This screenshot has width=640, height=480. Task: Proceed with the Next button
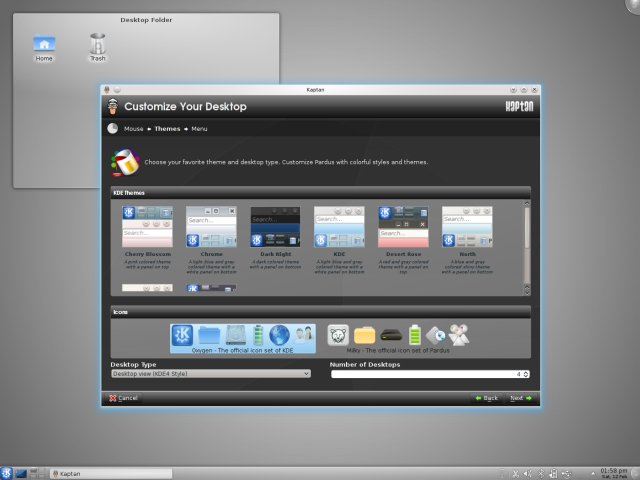(x=520, y=398)
